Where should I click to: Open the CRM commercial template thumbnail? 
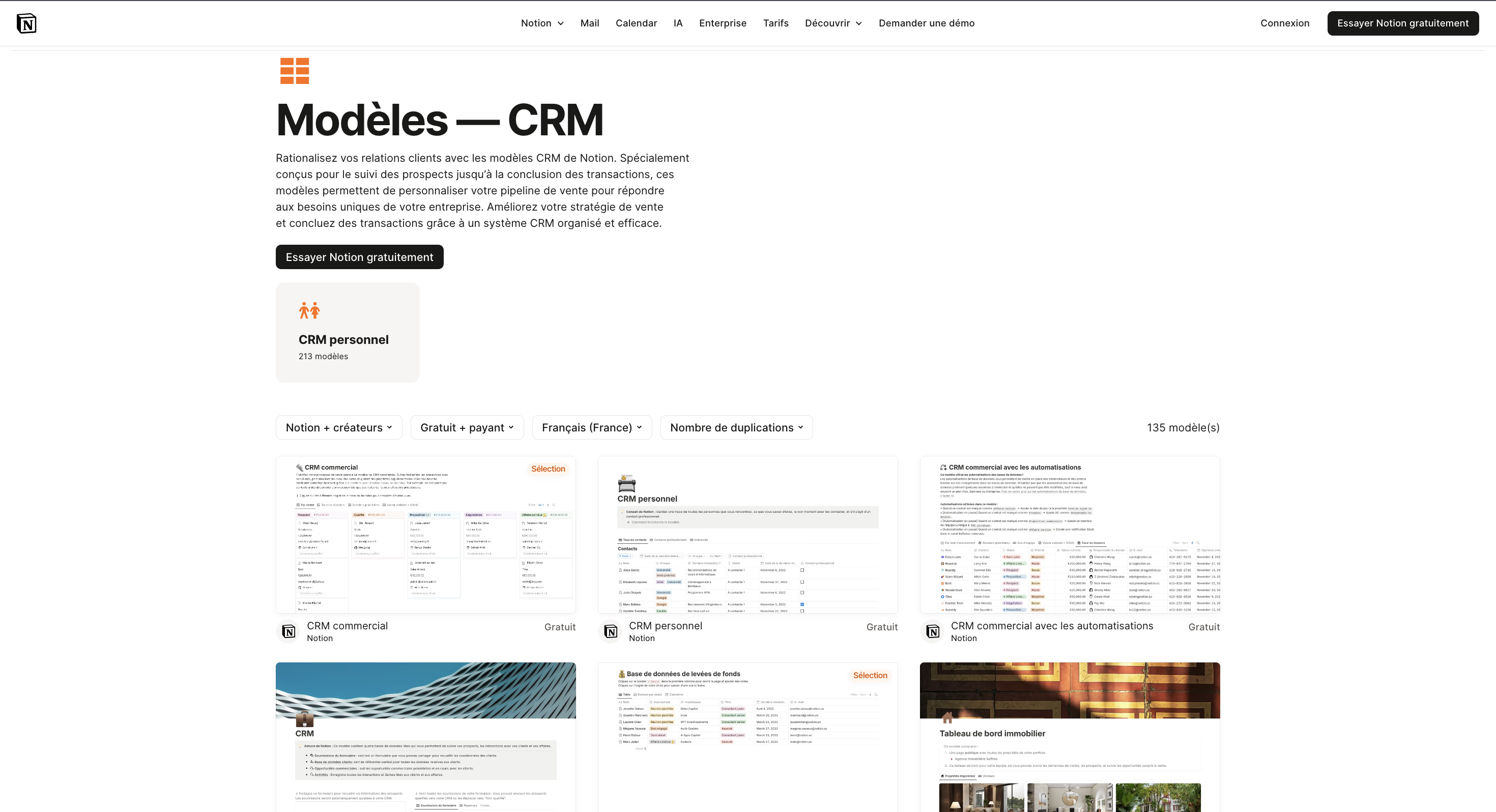click(426, 534)
